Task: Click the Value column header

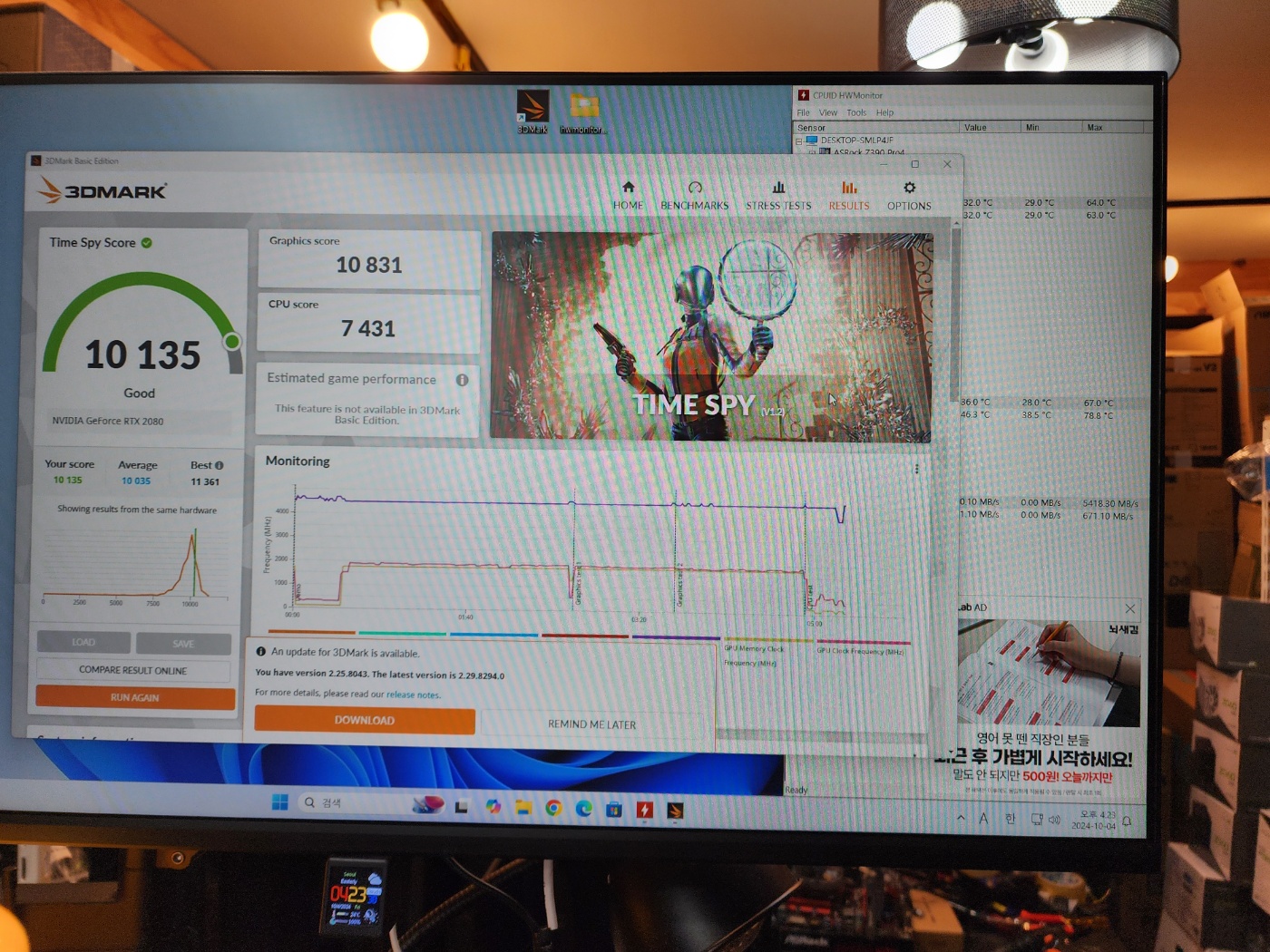Action: pyautogui.click(x=990, y=127)
